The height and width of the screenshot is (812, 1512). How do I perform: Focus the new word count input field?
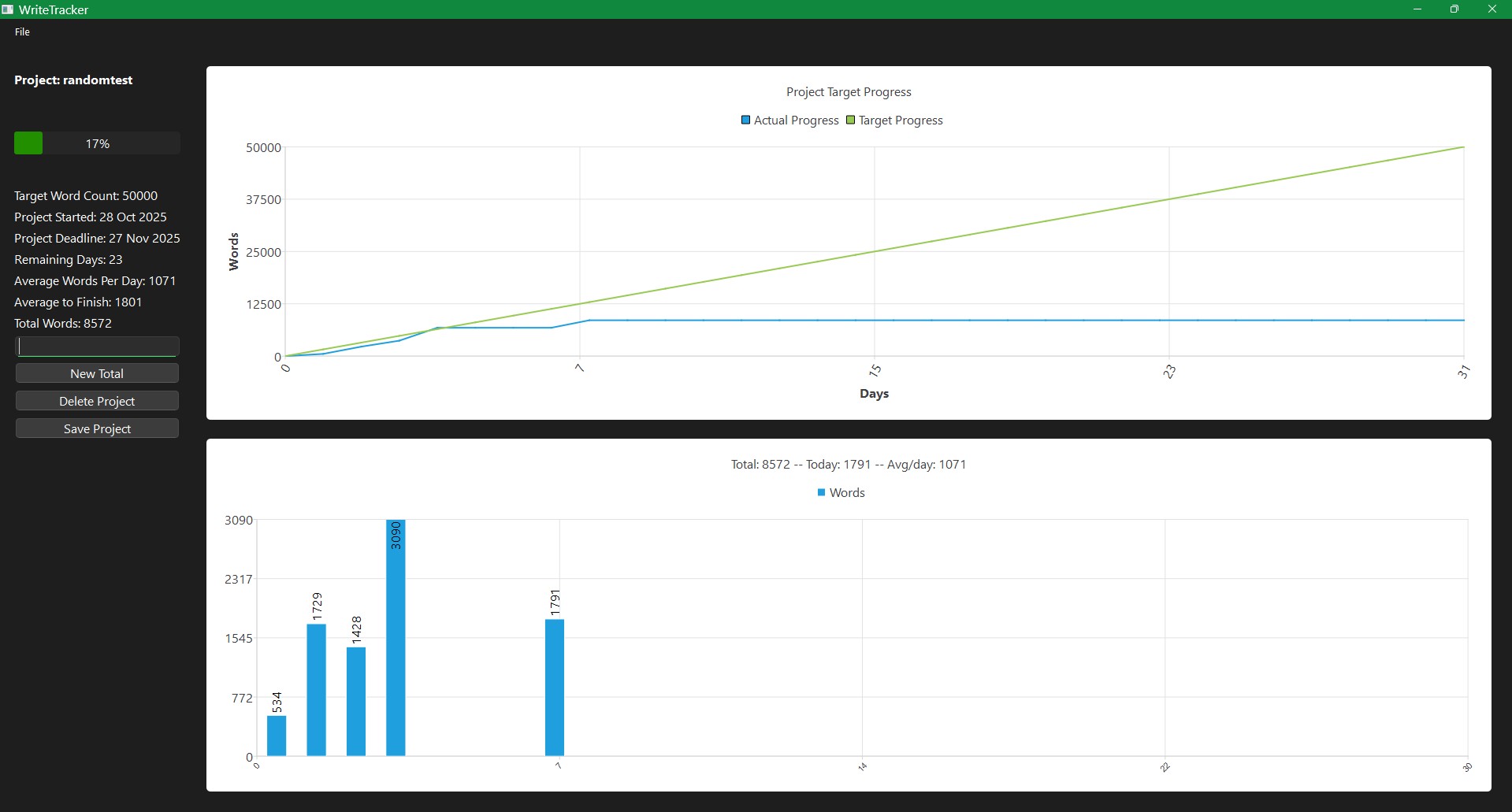[97, 347]
